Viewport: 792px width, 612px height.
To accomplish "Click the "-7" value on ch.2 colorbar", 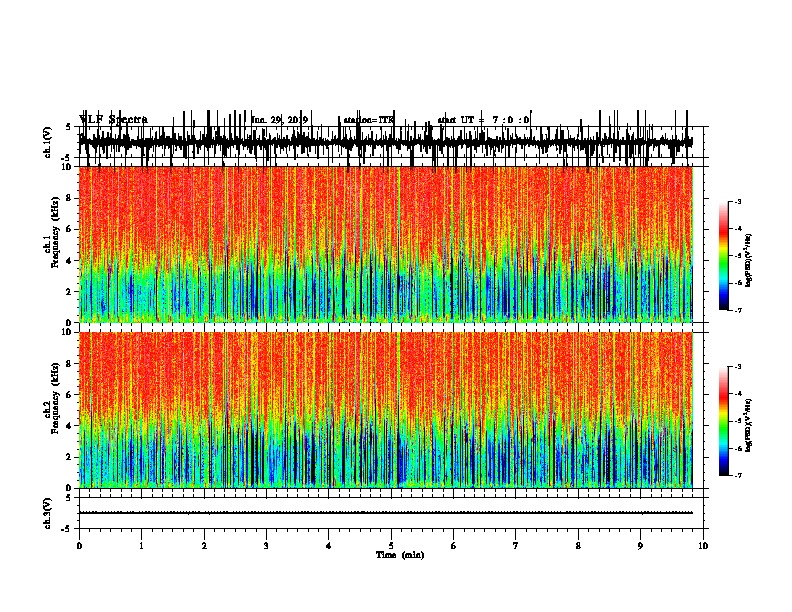I will (x=737, y=475).
